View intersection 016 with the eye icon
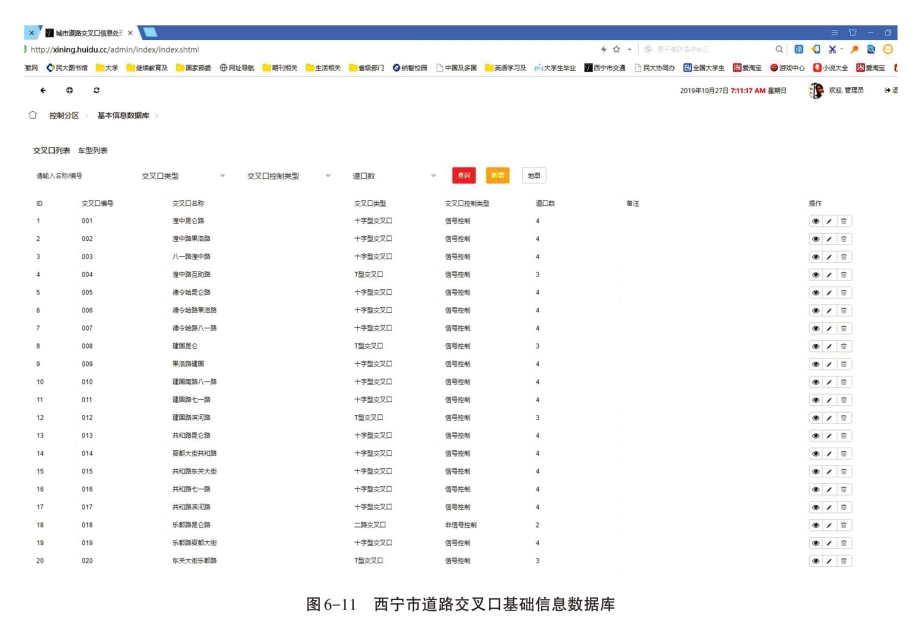Image resolution: width=920 pixels, height=644 pixels. tap(816, 489)
